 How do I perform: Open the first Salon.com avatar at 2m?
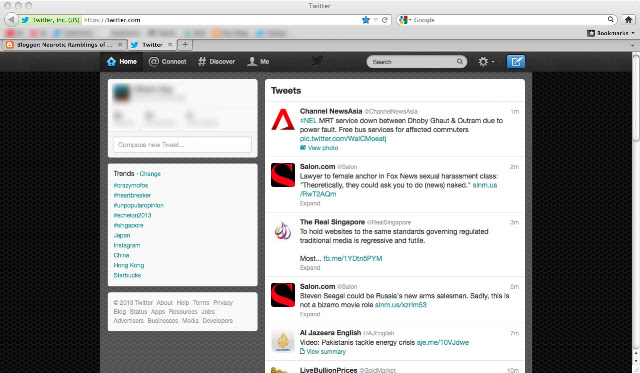[x=283, y=175]
